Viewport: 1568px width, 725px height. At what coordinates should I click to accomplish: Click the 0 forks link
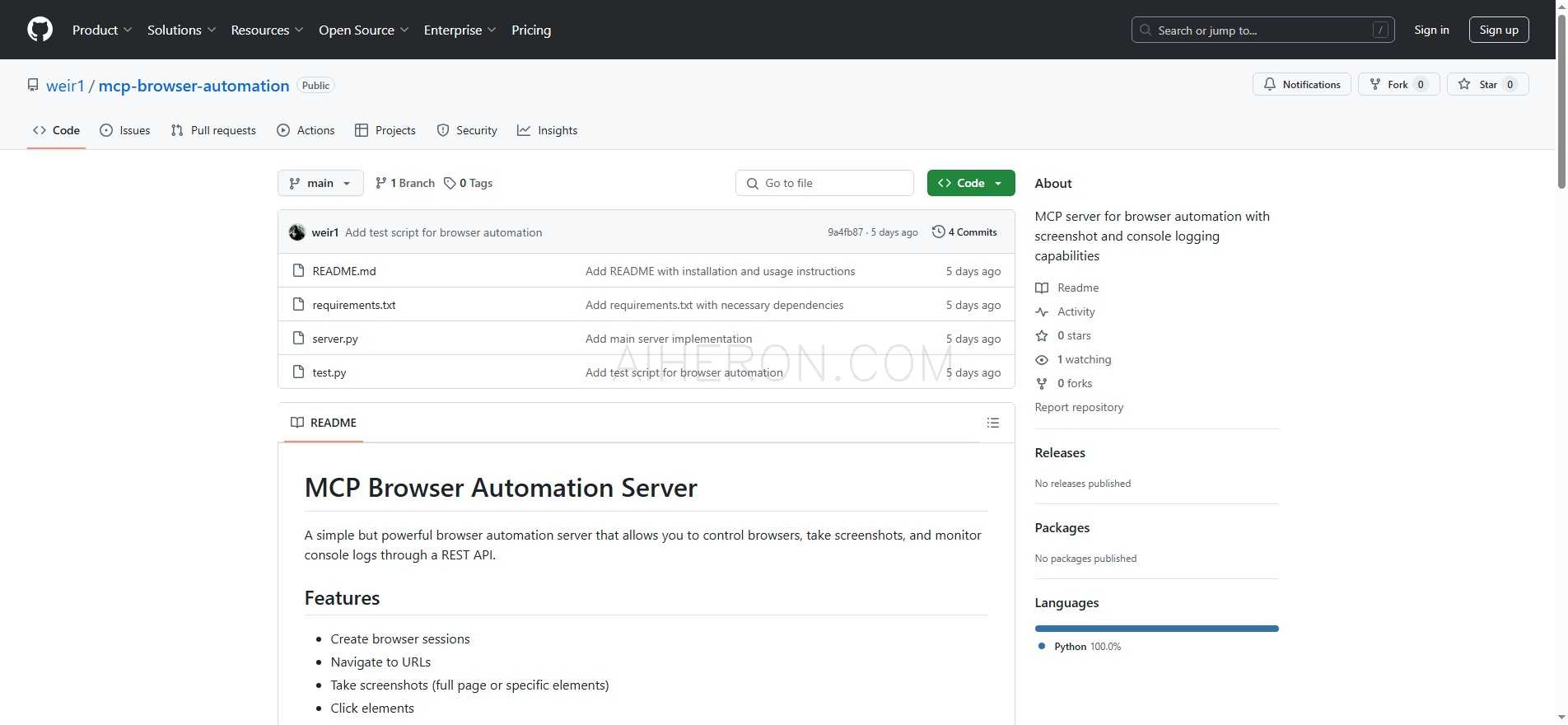[1075, 383]
